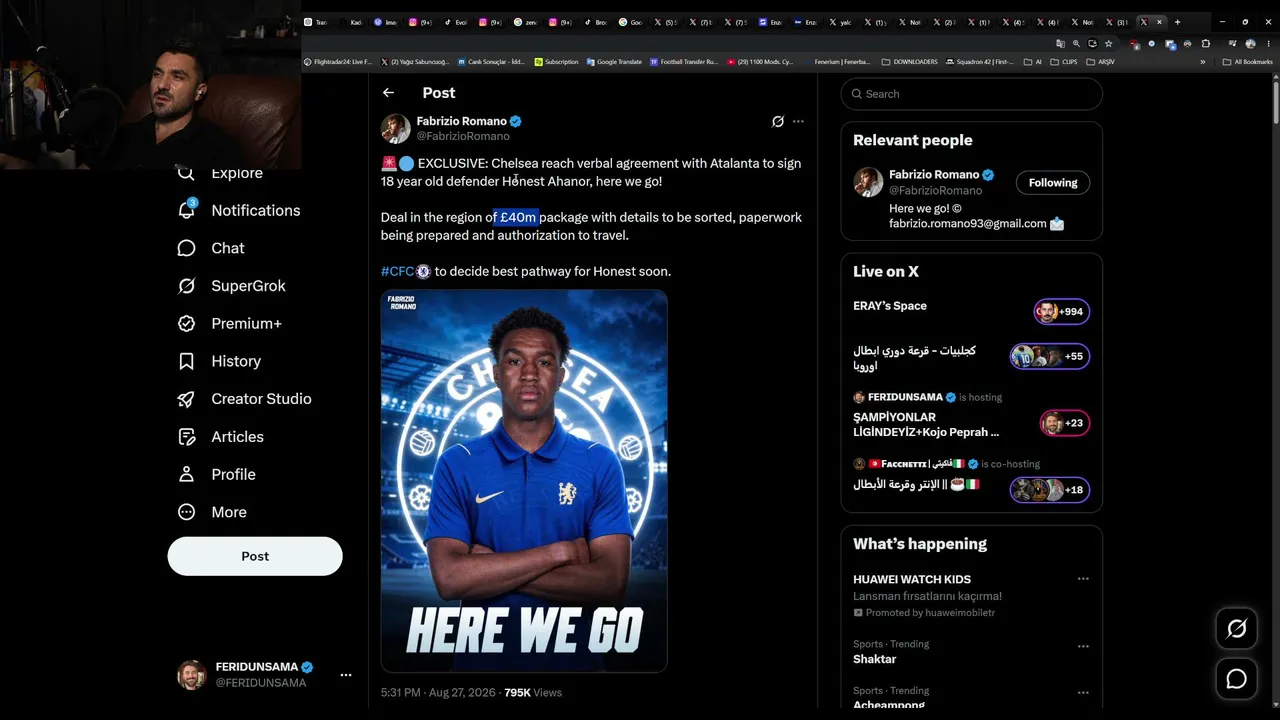Image resolution: width=1280 pixels, height=720 pixels.
Task: Open the browser extensions puzzle icon
Action: 1205,44
